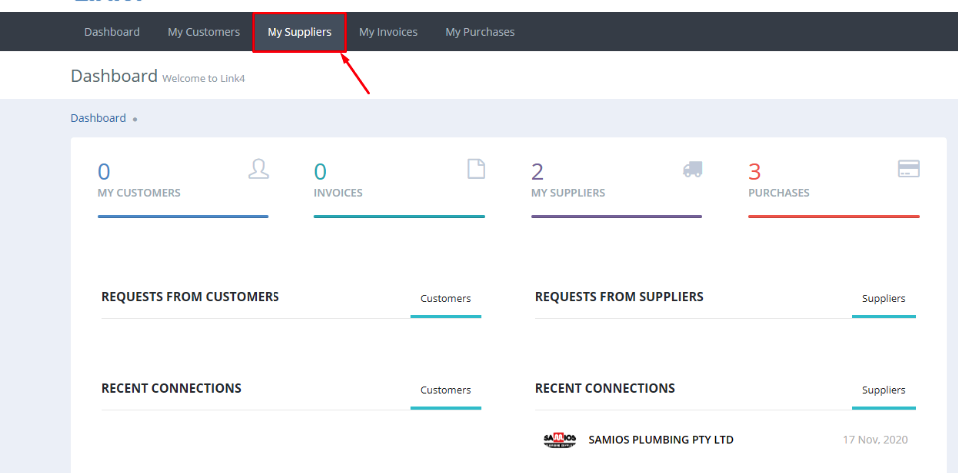Viewport: 958px width, 473px height.
Task: Click the Welcome to Link4 subtitle
Action: (203, 78)
